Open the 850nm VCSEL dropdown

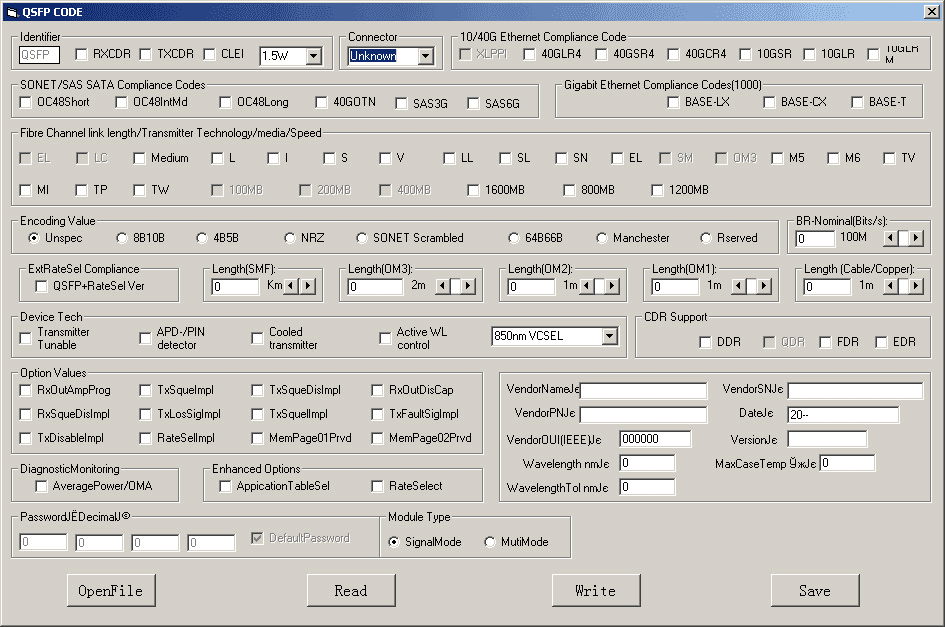tap(610, 336)
